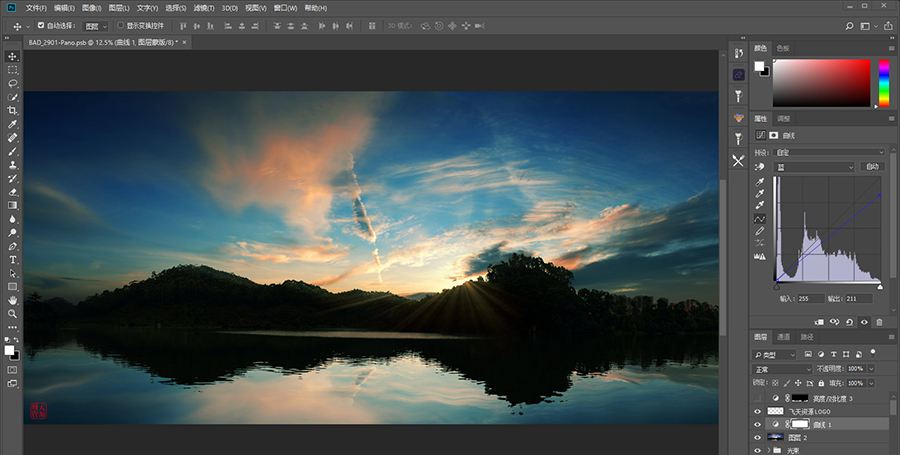Select the Rectangular Marquee tool
The image size is (900, 455).
click(x=12, y=70)
